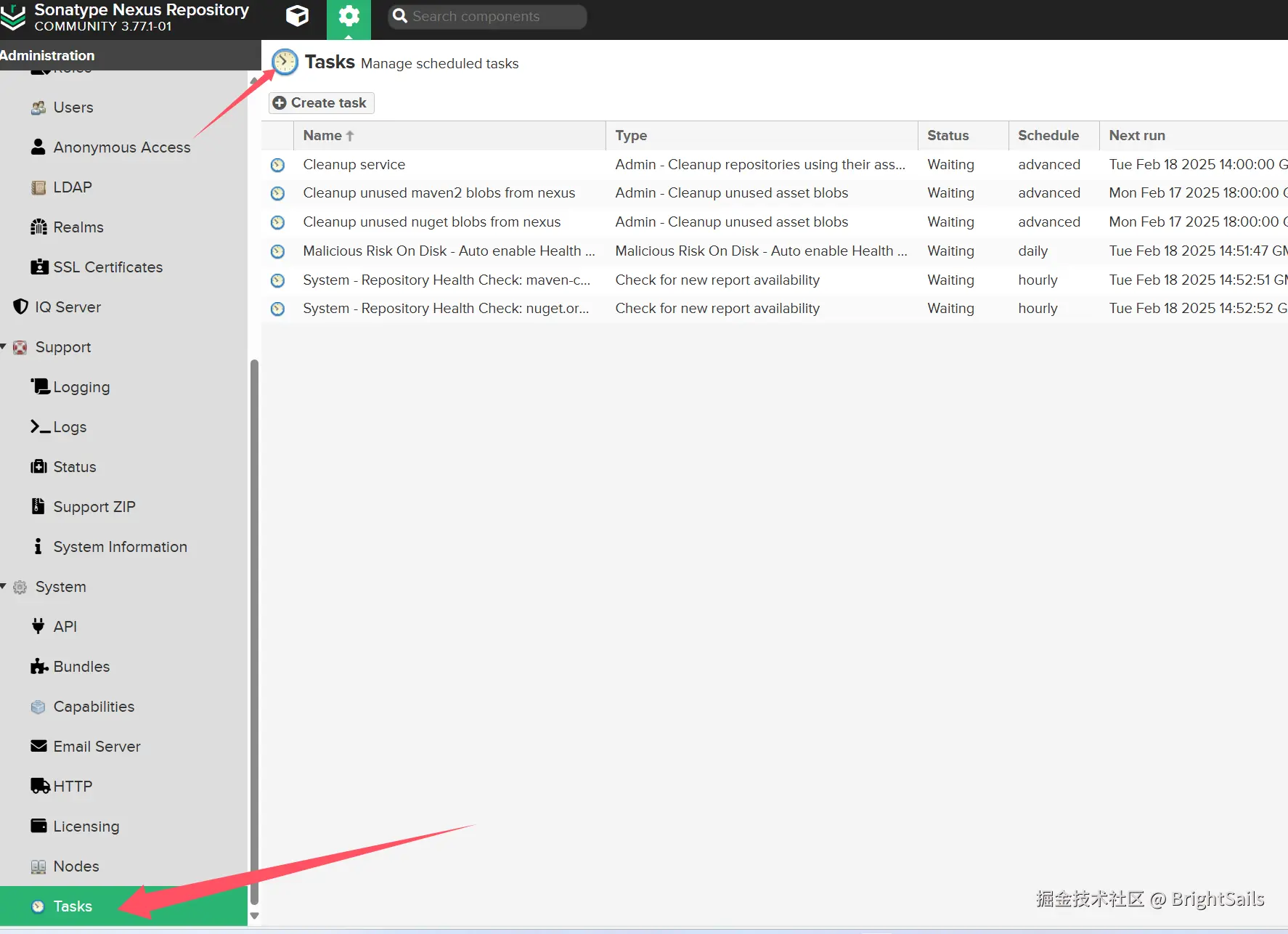The height and width of the screenshot is (934, 1288).
Task: Click the search magnifier icon
Action: [x=399, y=16]
